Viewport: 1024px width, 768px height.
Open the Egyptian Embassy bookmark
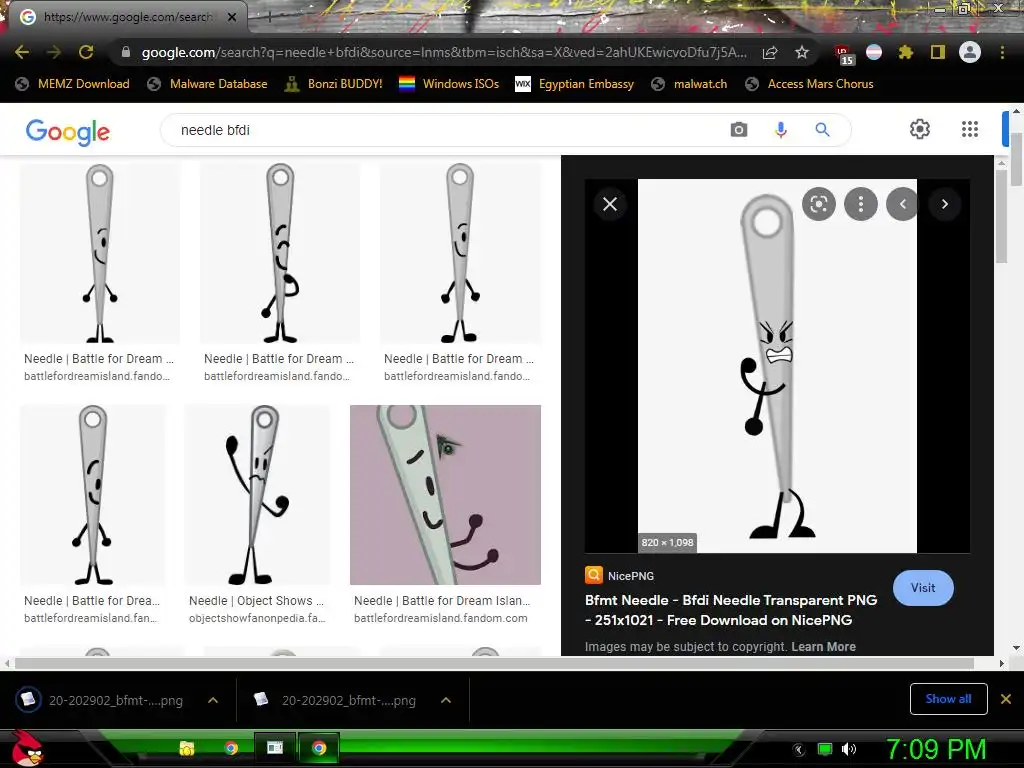pos(575,84)
